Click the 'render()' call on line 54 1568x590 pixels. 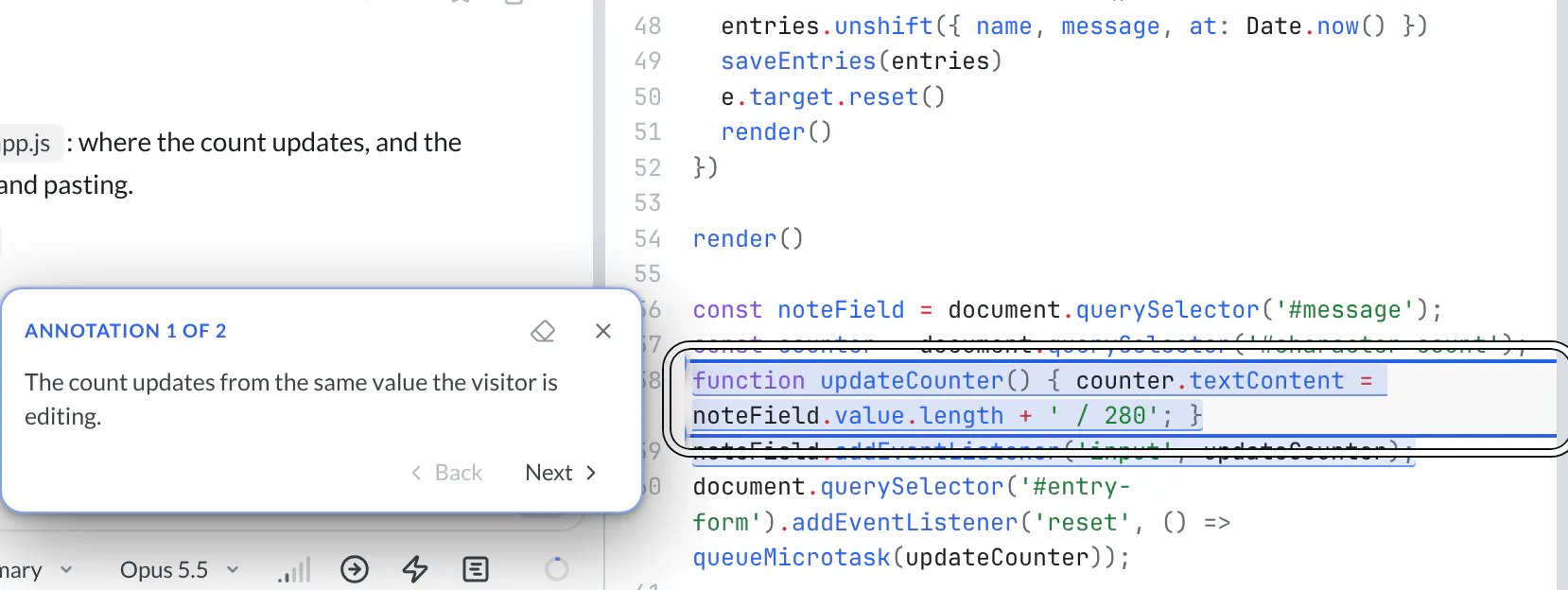(x=748, y=239)
